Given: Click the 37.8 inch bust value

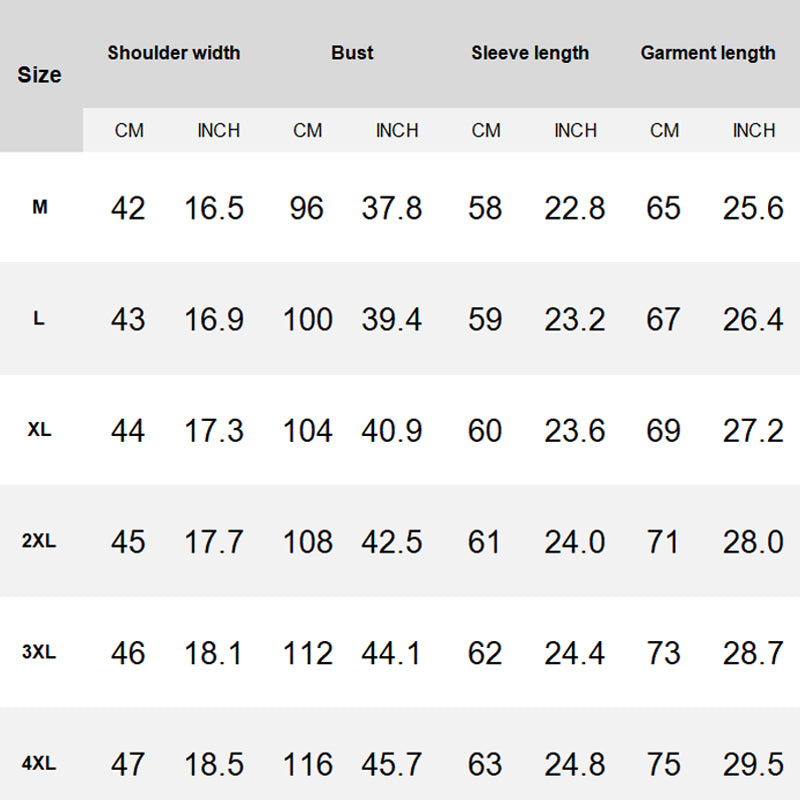Looking at the screenshot, I should (x=392, y=208).
